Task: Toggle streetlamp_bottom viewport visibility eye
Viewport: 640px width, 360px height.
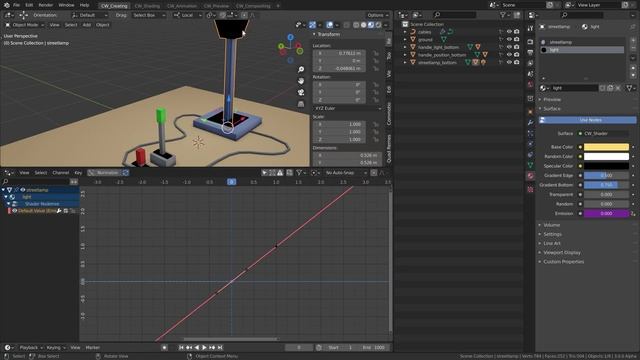Action: 509,62
